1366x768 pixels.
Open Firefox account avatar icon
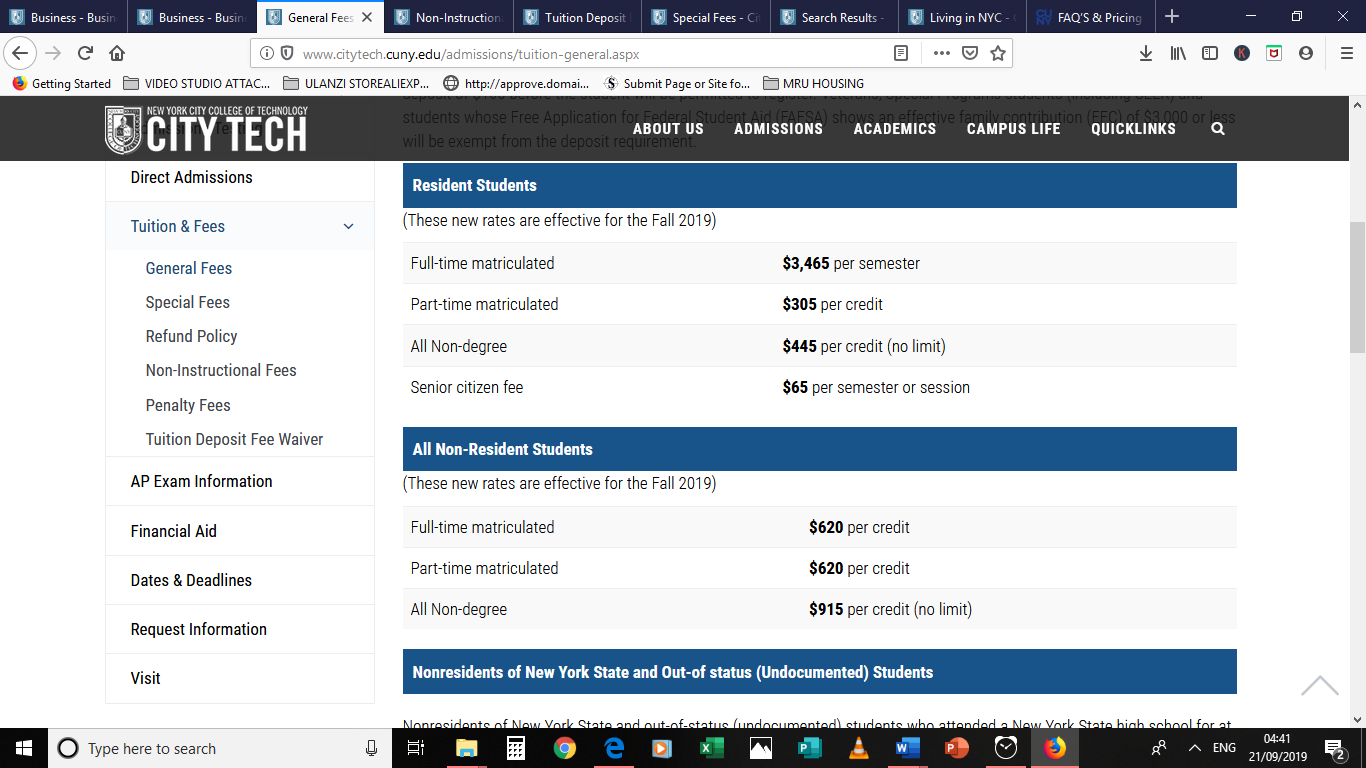click(1305, 53)
